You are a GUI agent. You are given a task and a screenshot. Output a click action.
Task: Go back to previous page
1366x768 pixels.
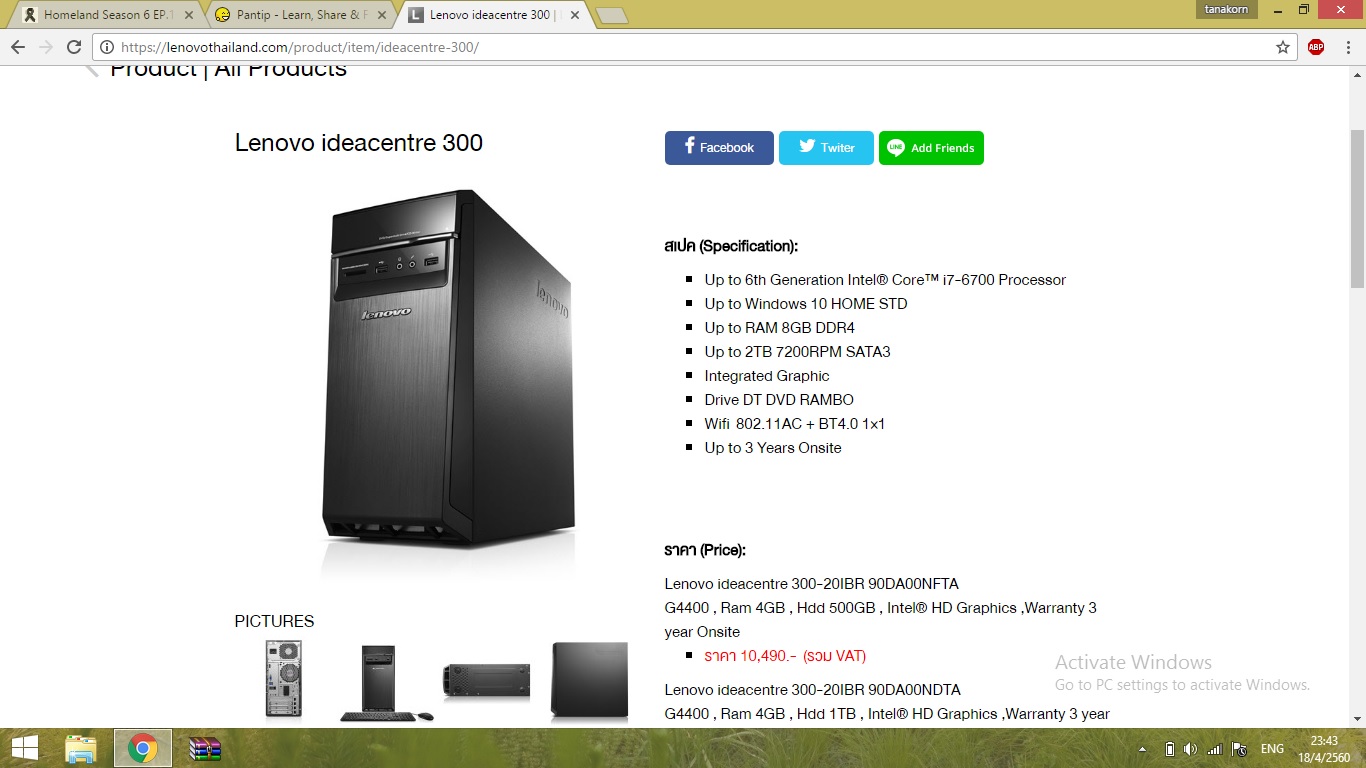click(x=18, y=47)
